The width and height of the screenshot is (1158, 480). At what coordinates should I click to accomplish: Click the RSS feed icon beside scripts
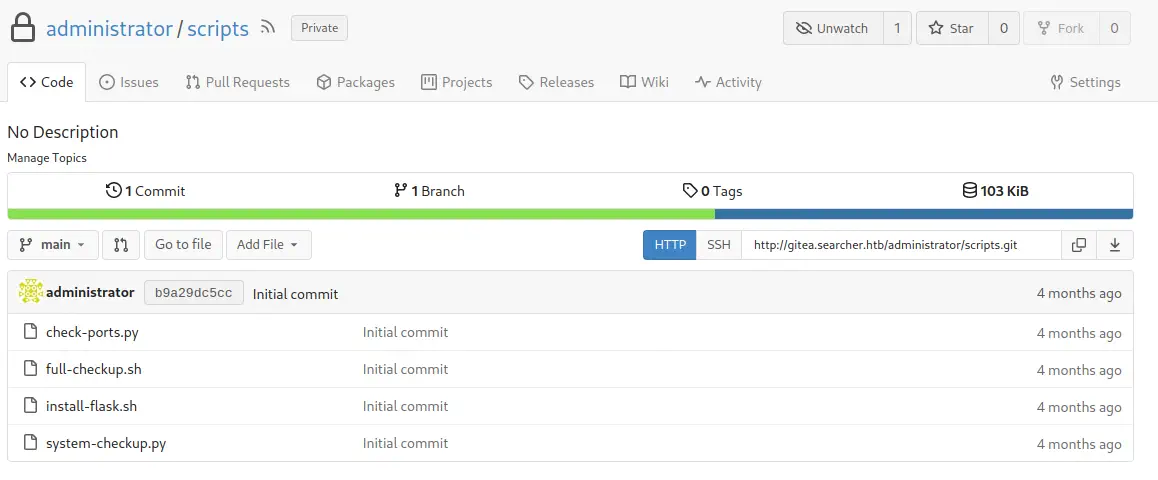268,28
